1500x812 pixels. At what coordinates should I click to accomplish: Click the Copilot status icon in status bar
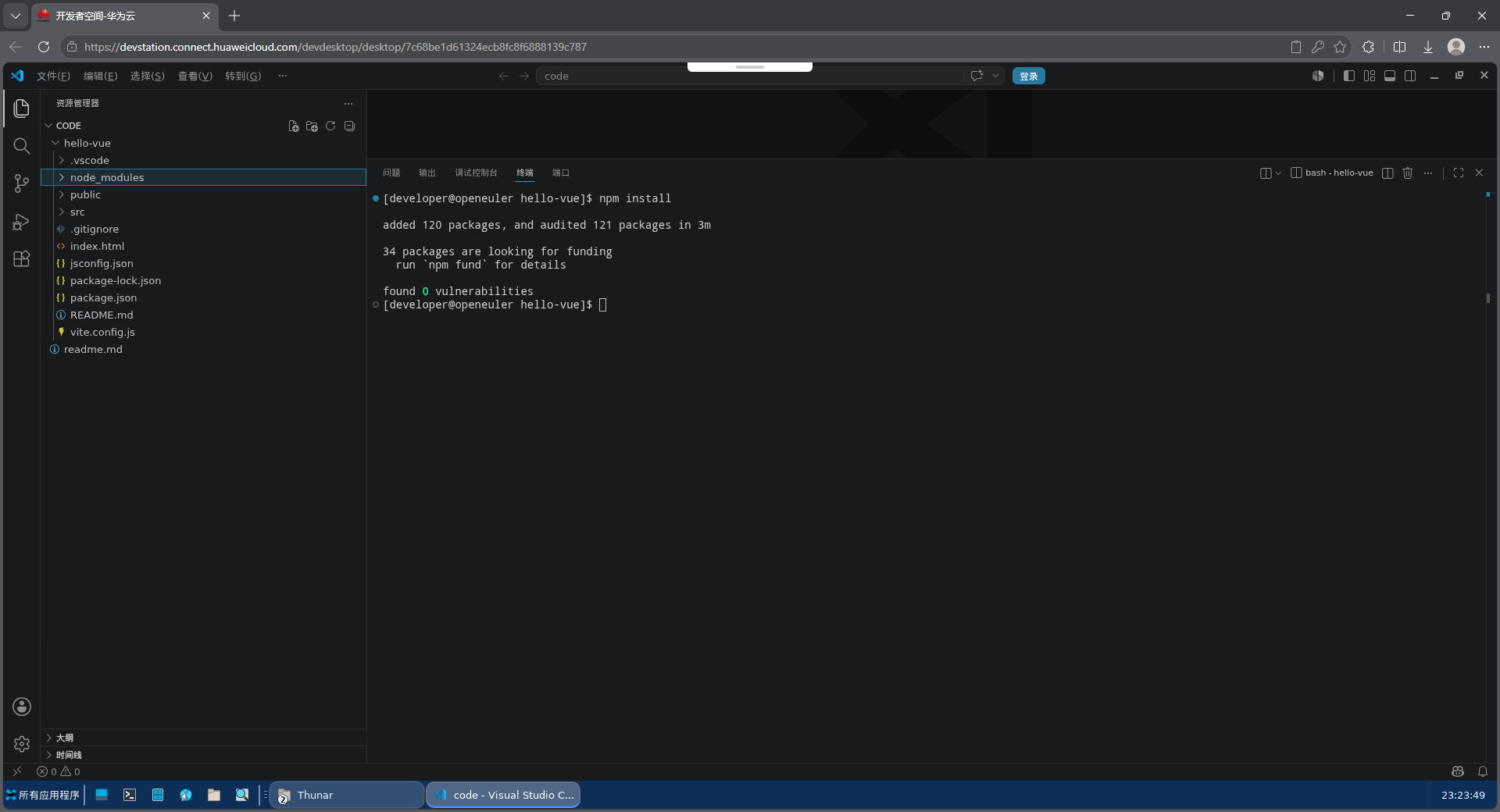point(1458,771)
